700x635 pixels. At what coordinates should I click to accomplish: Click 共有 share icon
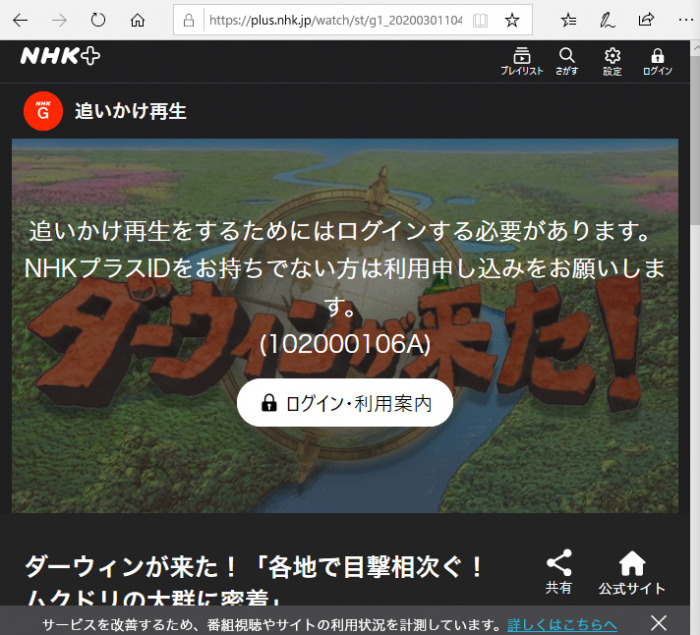coord(559,572)
